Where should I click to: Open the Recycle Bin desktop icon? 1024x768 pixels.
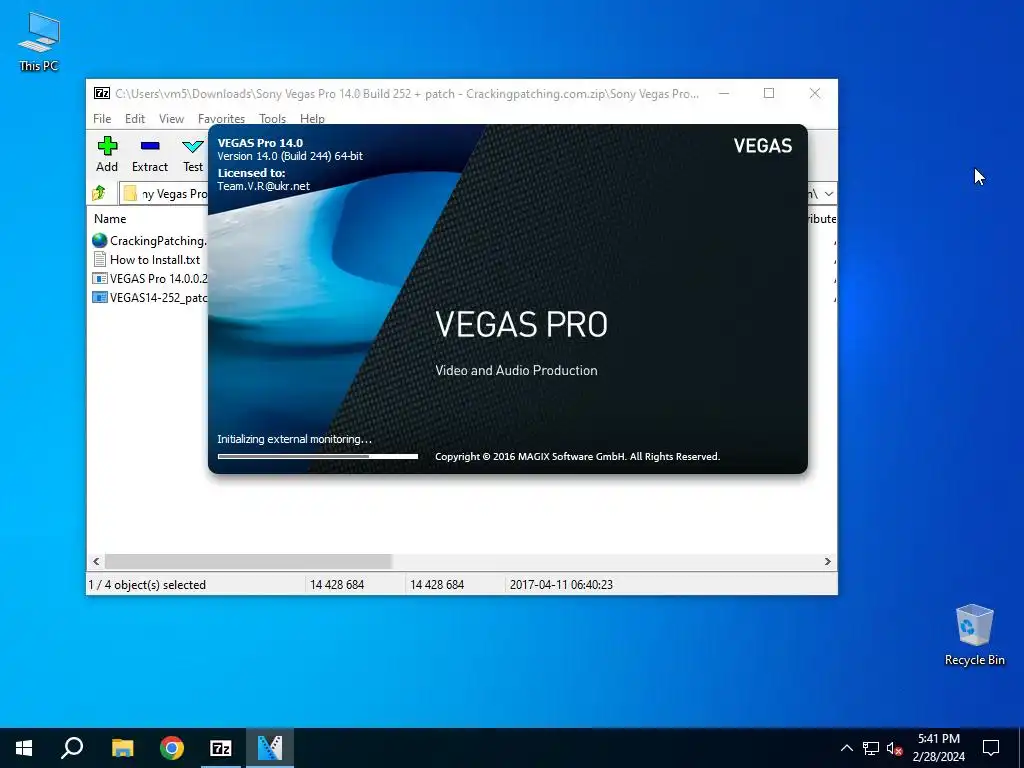[974, 635]
